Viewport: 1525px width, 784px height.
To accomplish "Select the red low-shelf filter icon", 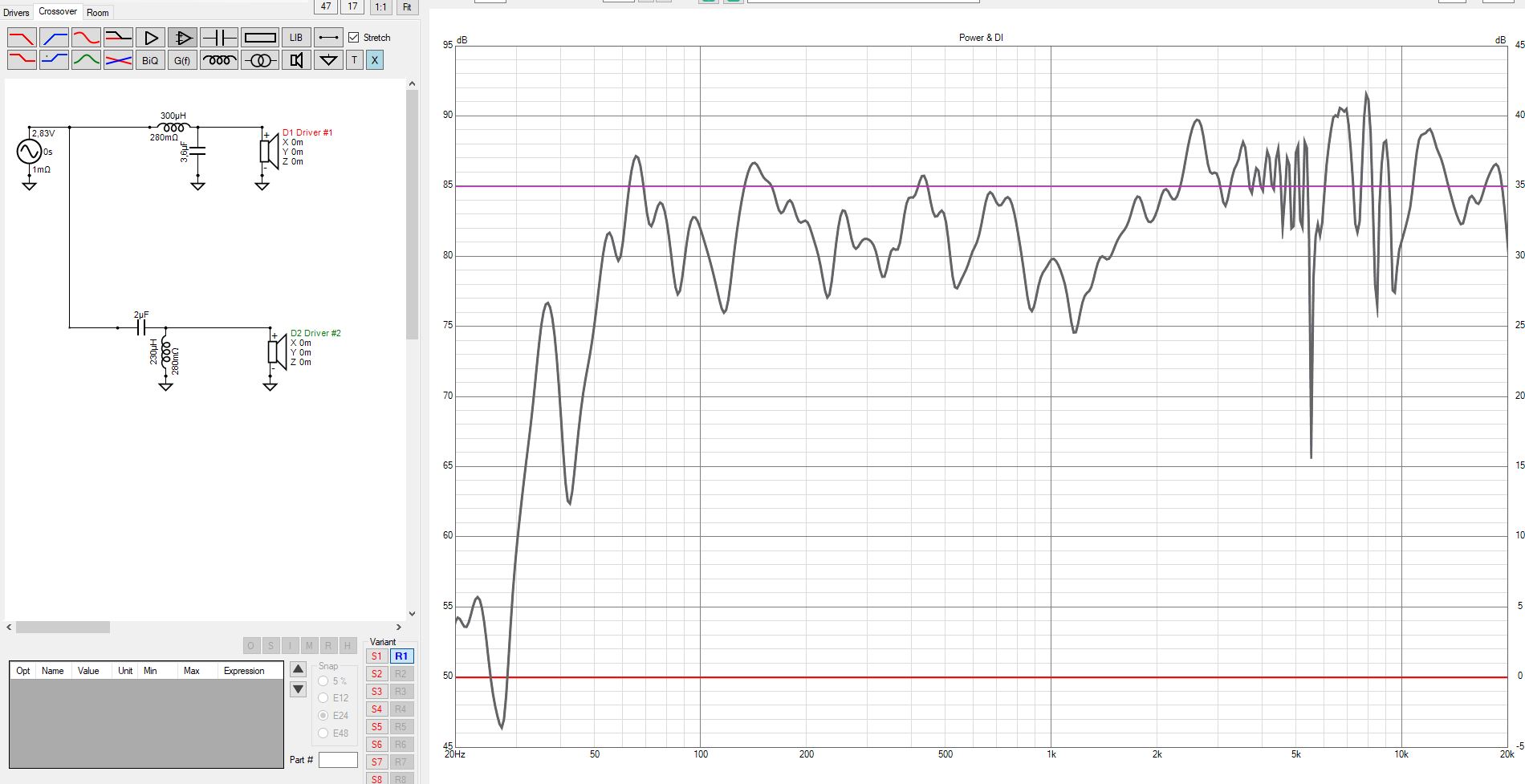I will [22, 60].
